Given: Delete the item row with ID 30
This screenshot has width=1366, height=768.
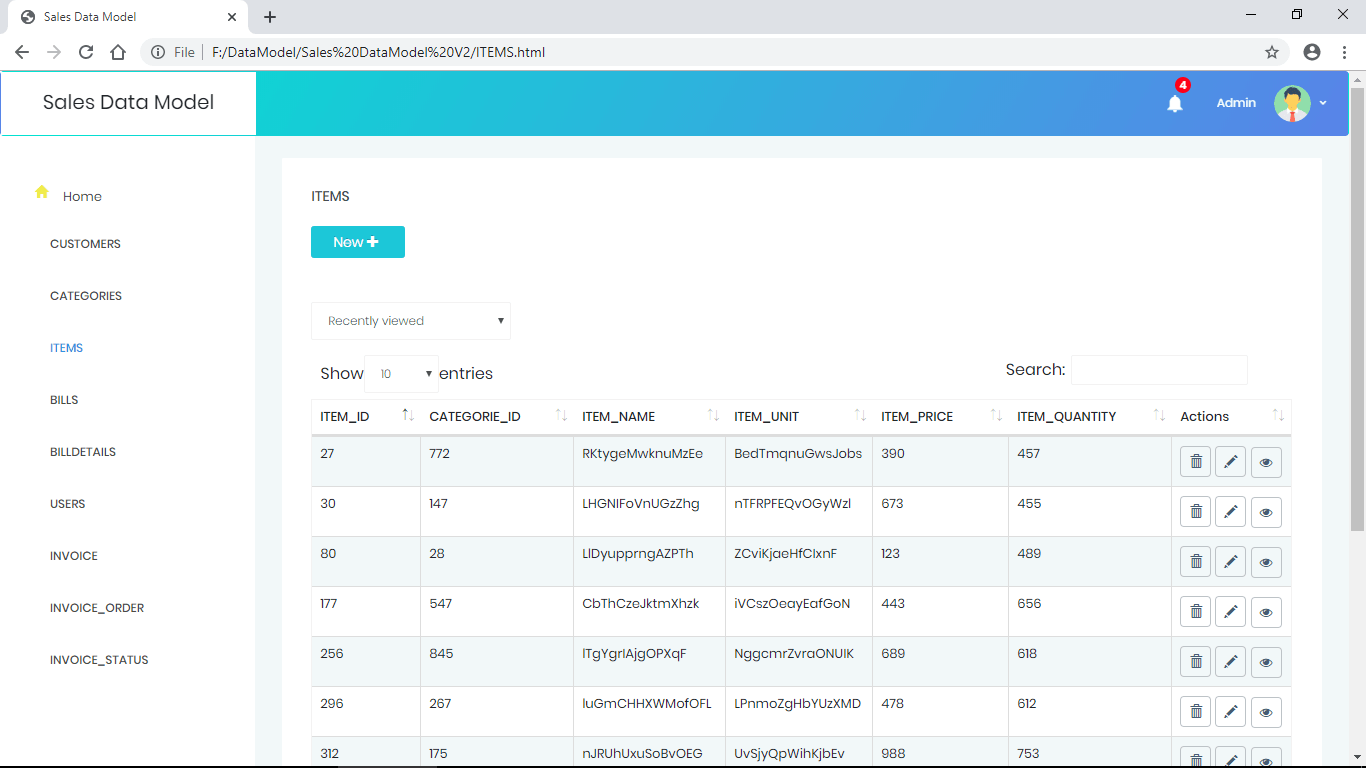Looking at the screenshot, I should point(1195,512).
